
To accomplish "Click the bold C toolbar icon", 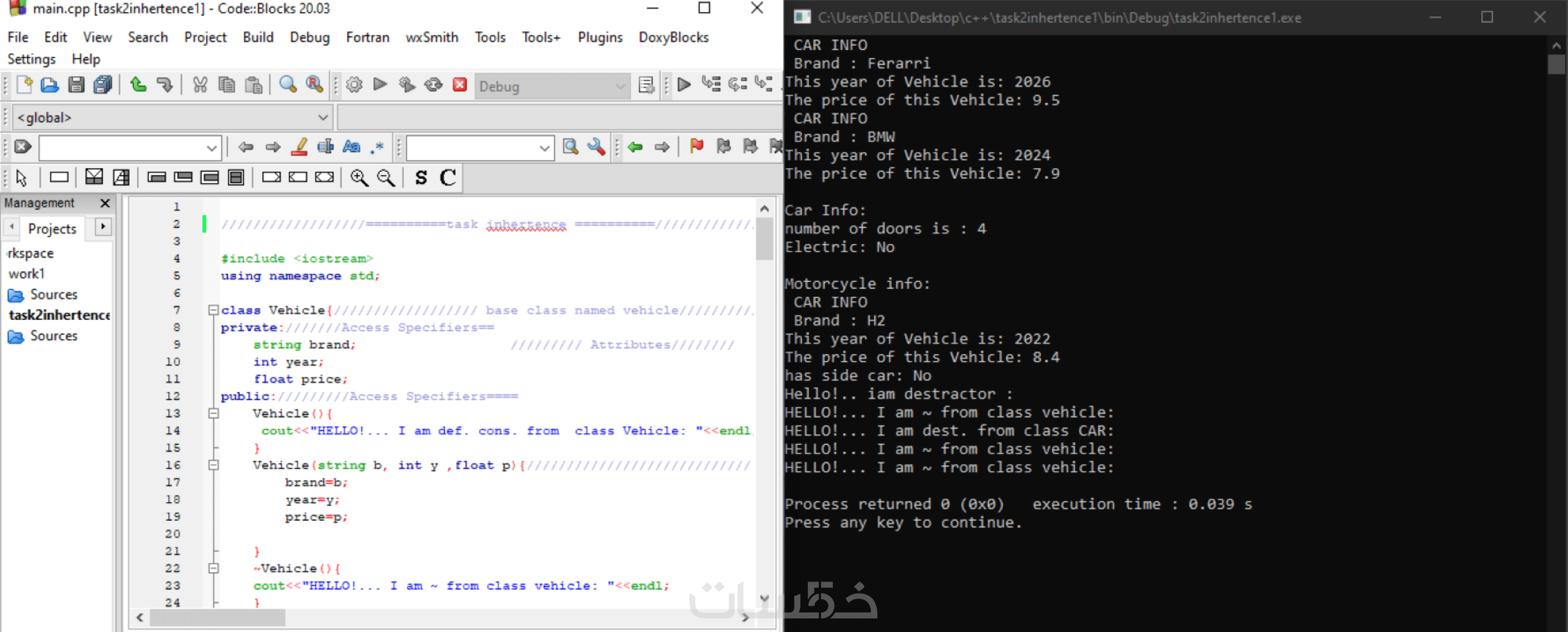I will (447, 178).
